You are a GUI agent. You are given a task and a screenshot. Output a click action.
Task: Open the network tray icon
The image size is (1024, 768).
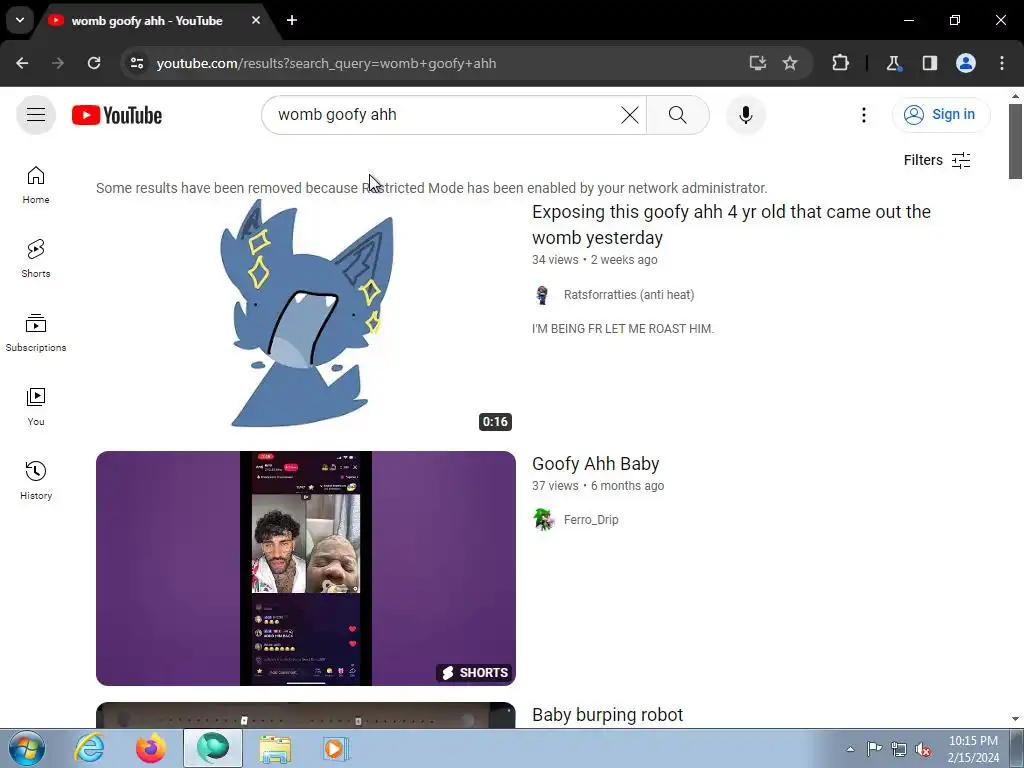coord(899,749)
